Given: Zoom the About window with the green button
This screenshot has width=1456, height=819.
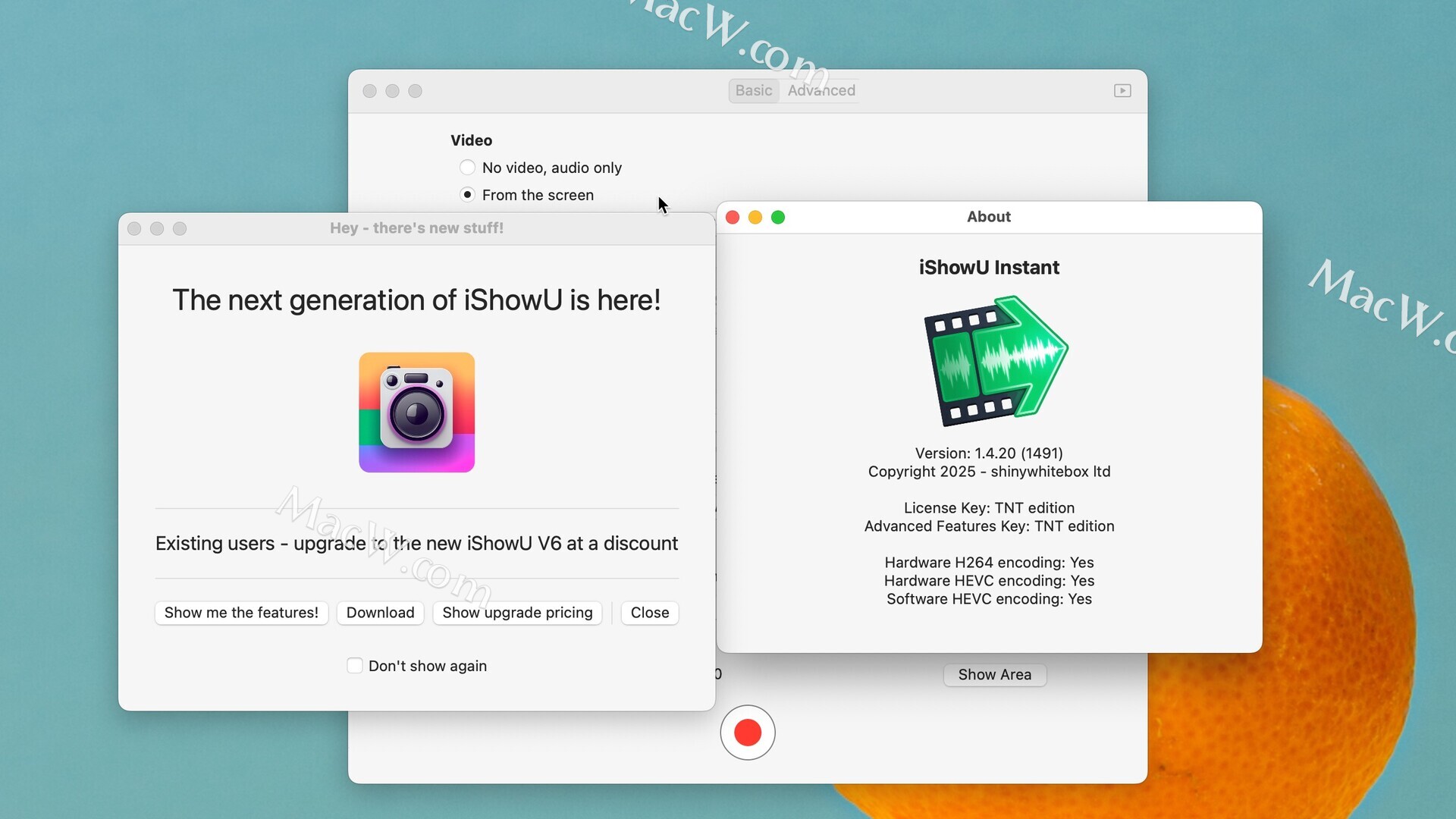Looking at the screenshot, I should coord(778,218).
